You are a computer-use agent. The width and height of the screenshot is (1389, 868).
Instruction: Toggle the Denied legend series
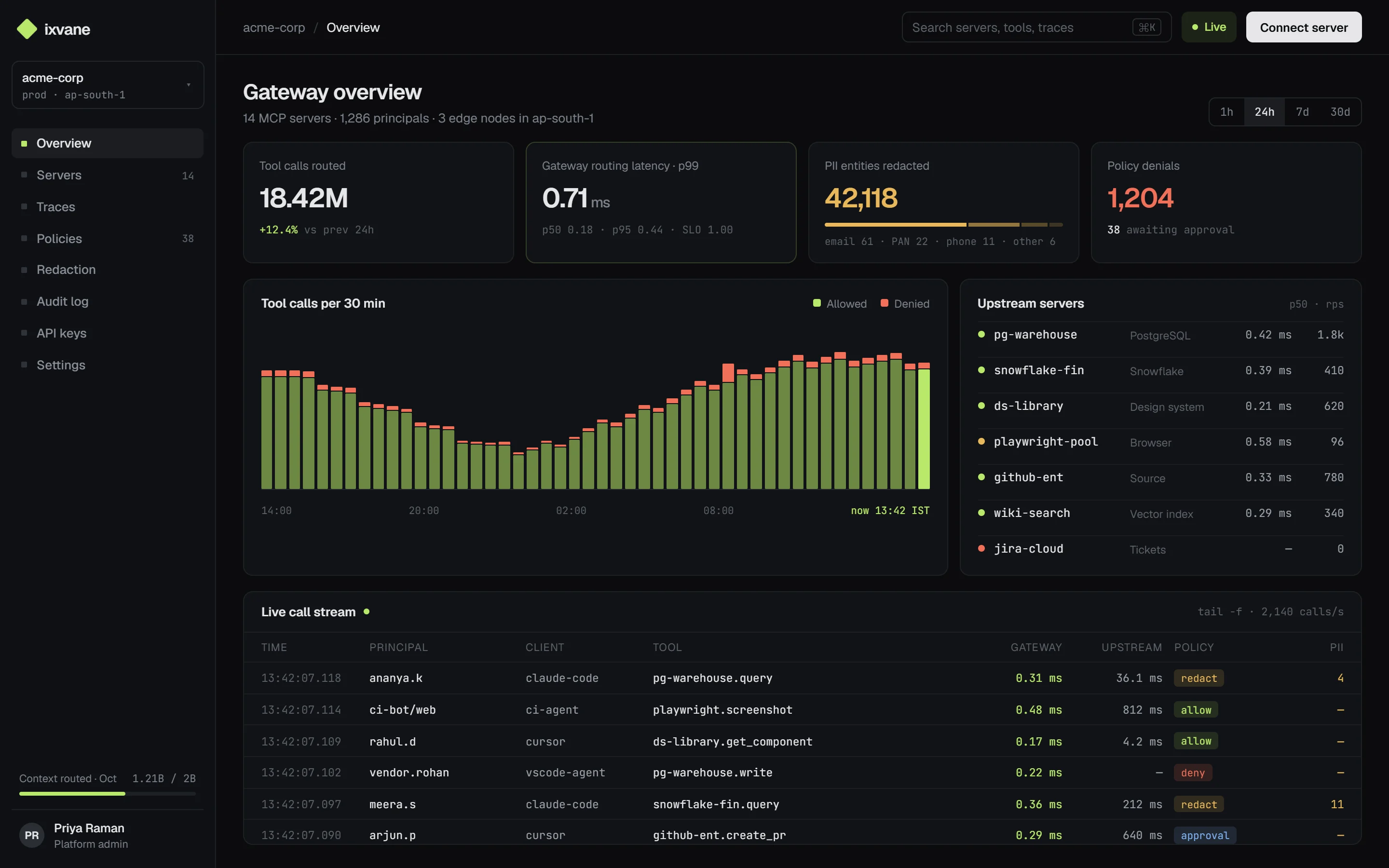(905, 304)
